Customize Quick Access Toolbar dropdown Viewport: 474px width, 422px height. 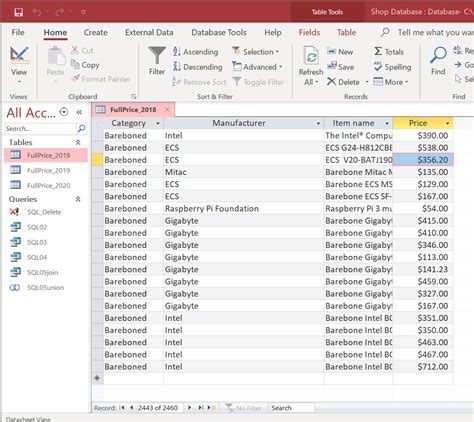point(83,12)
